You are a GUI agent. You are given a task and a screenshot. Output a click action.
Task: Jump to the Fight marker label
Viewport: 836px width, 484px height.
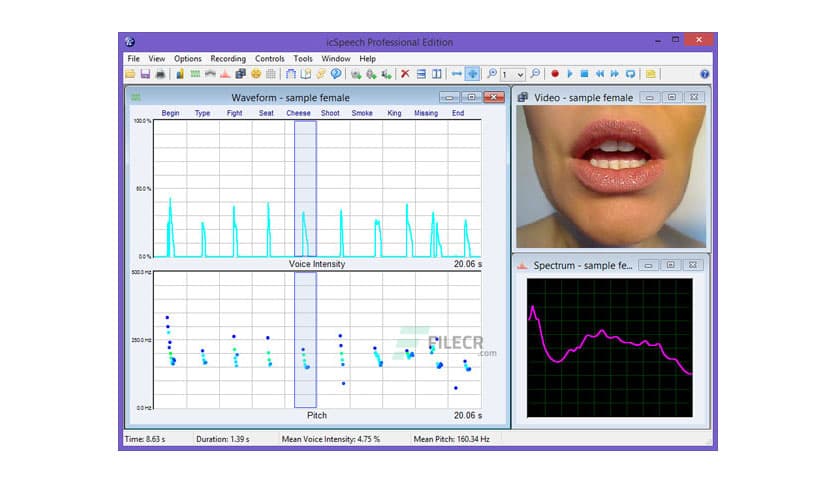pos(235,113)
